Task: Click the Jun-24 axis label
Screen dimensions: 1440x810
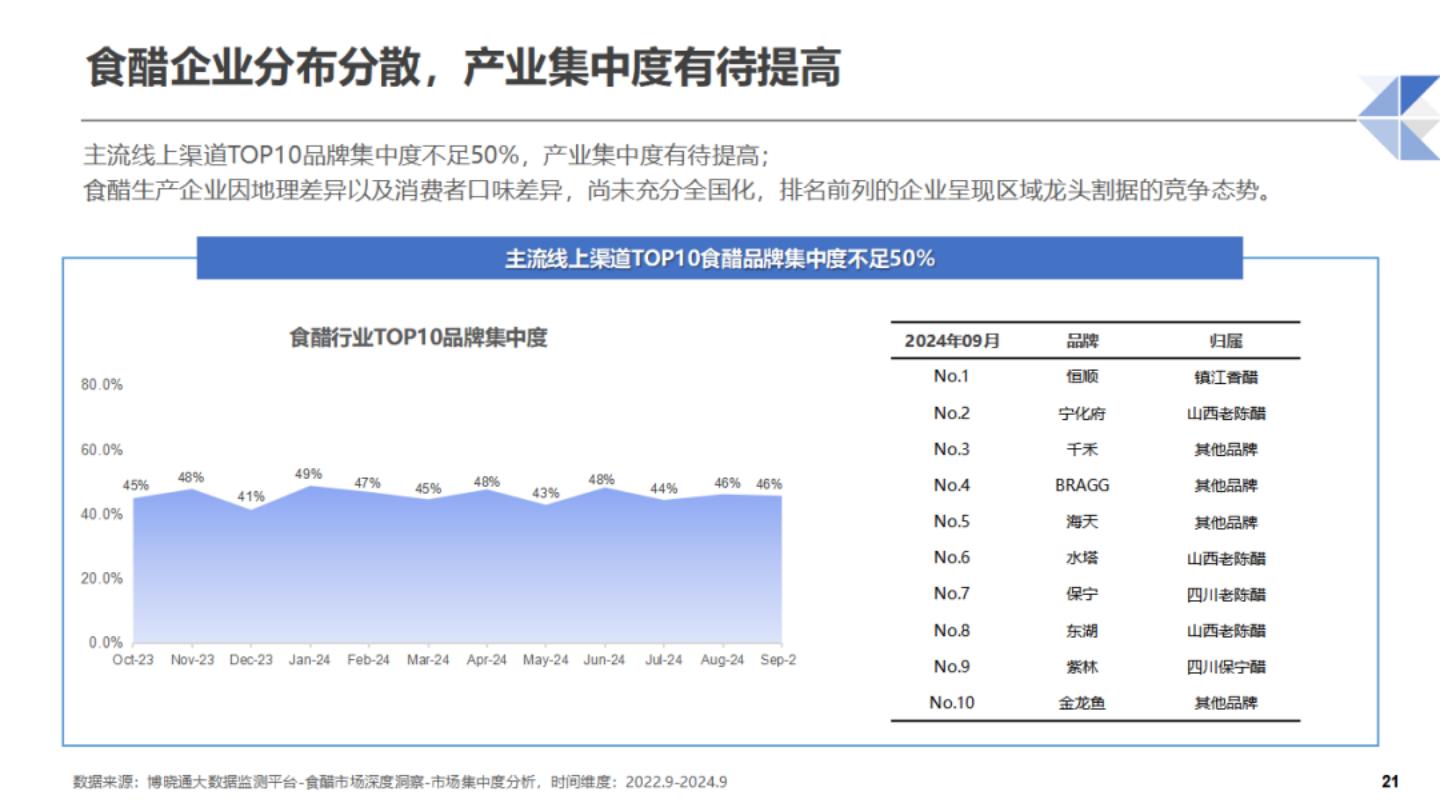Action: tap(605, 660)
